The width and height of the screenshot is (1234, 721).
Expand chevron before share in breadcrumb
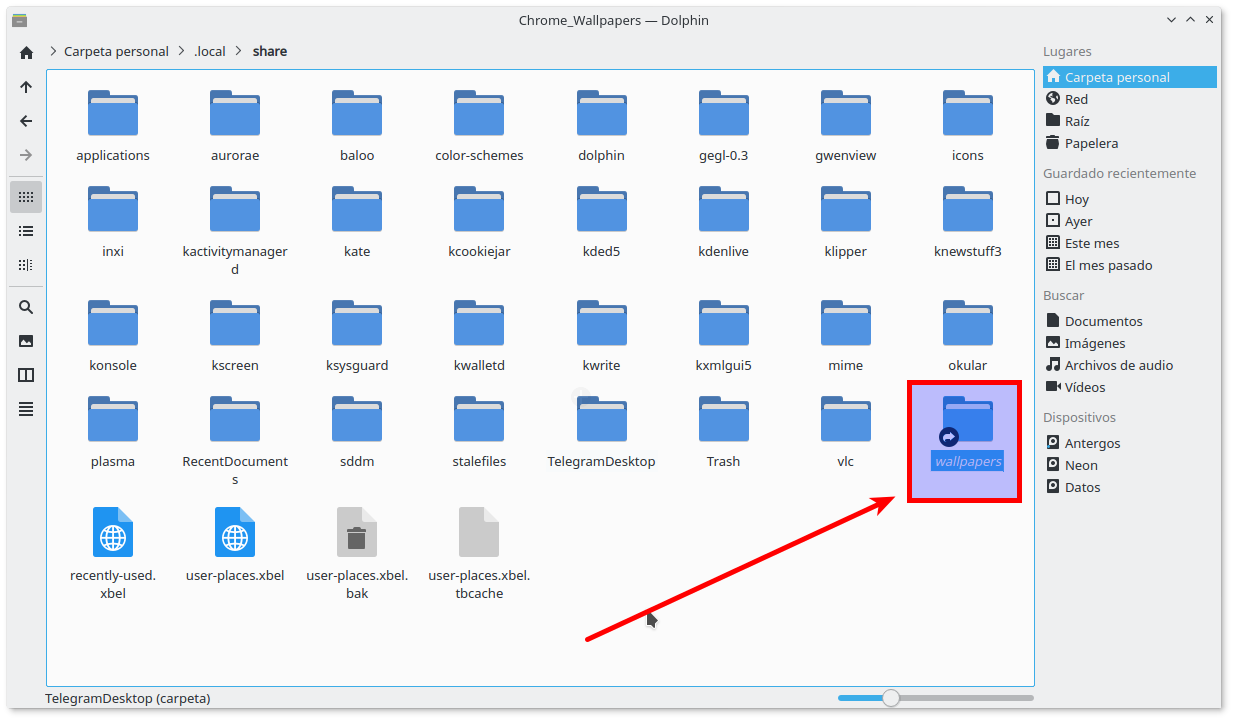tap(239, 51)
